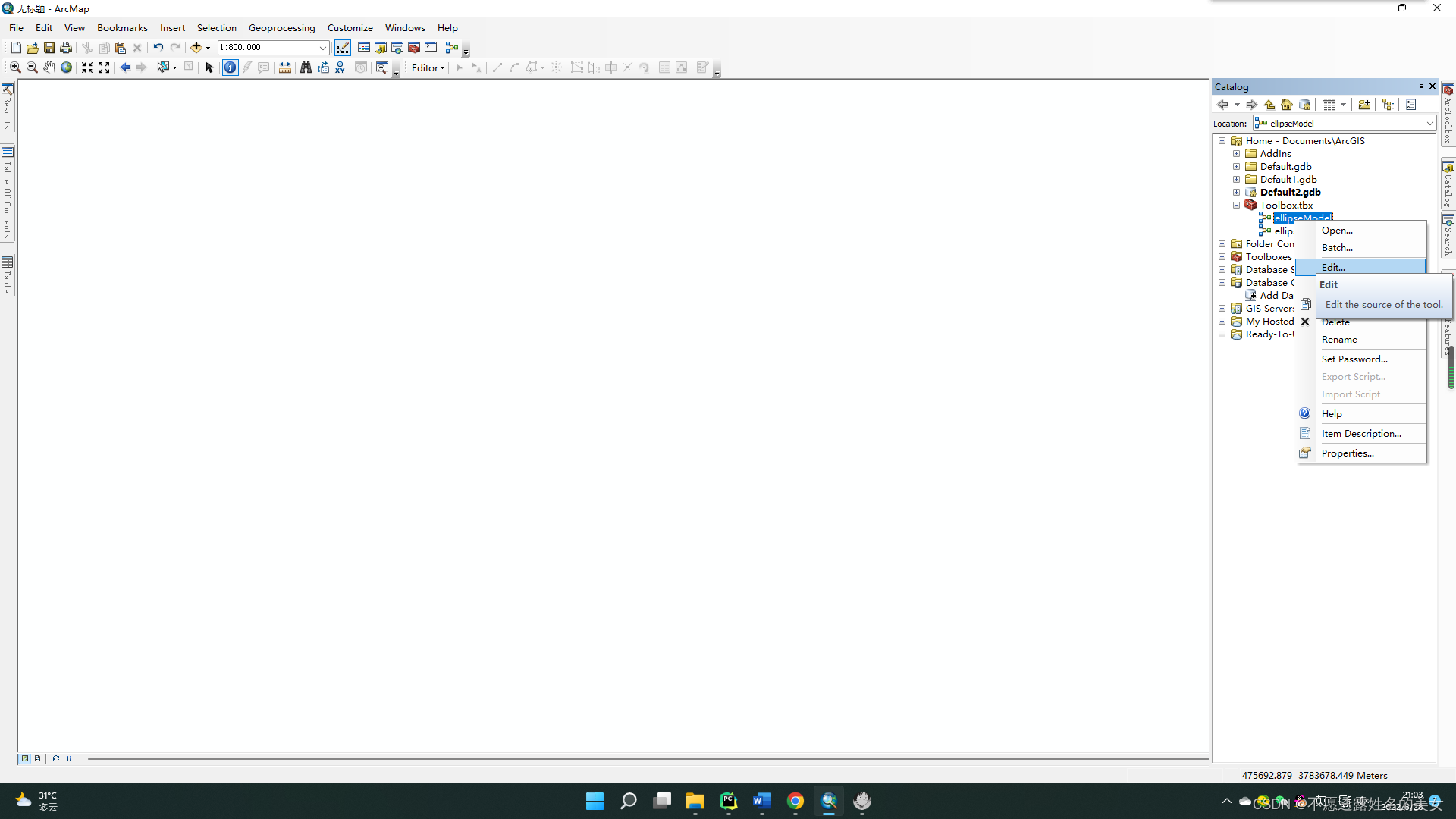Open the Editor dropdown button
The height and width of the screenshot is (819, 1456).
[428, 67]
